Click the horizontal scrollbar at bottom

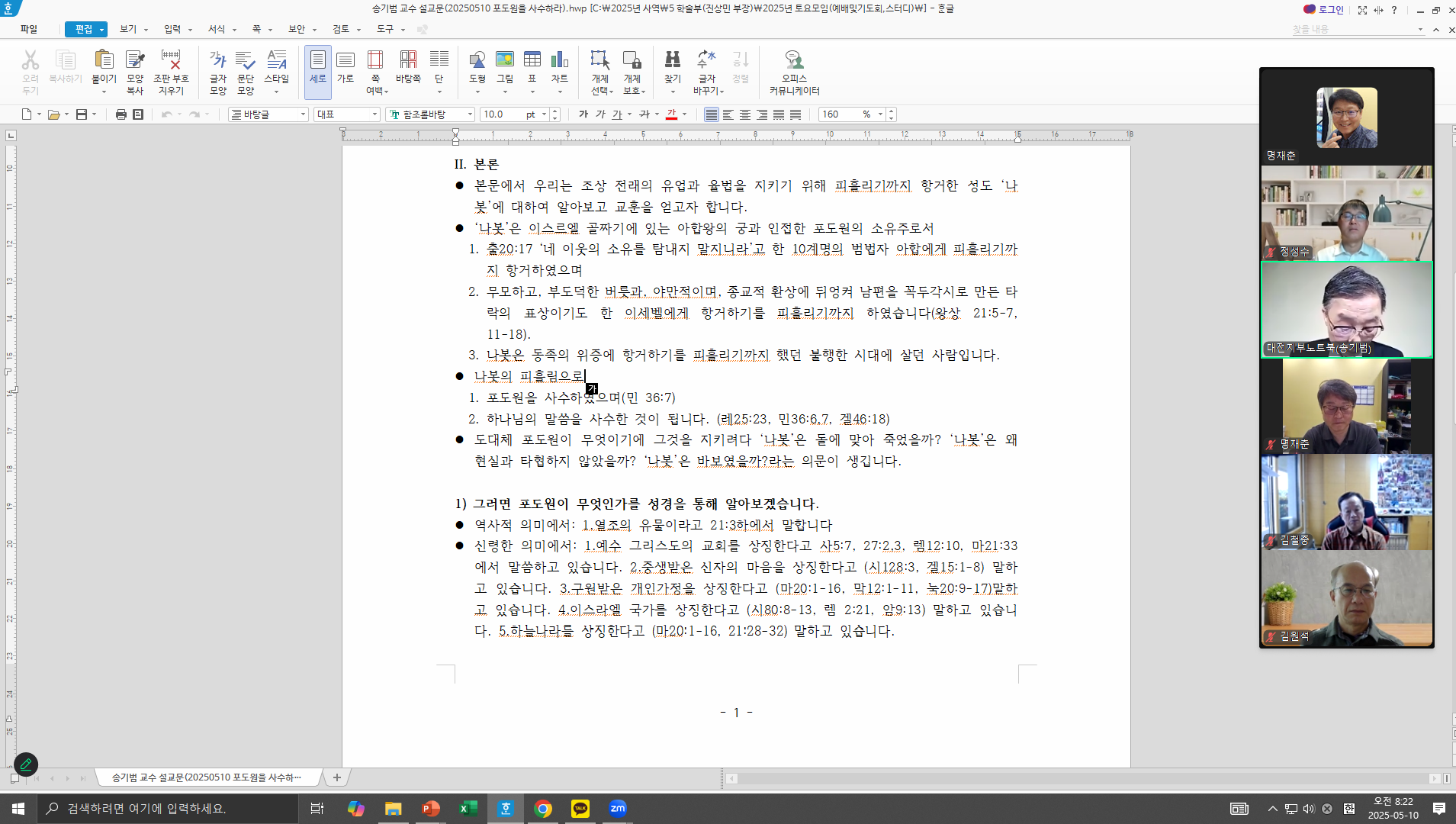(x=1083, y=778)
